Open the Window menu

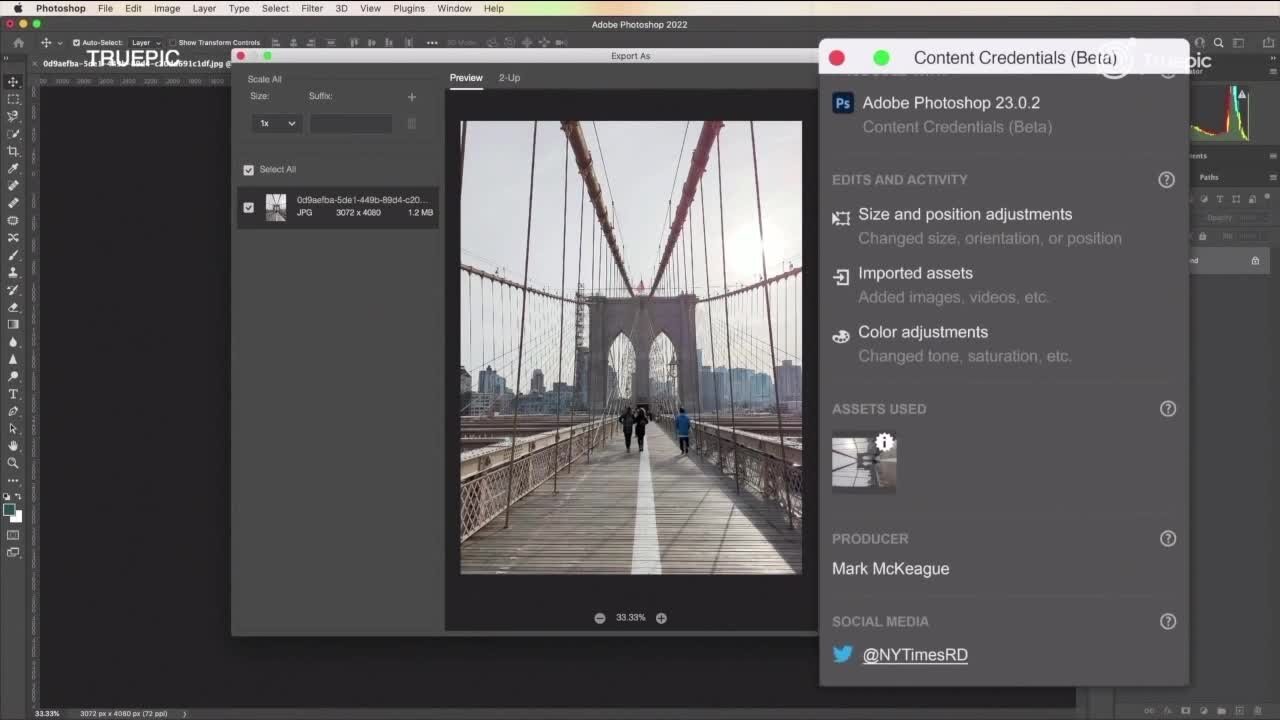coord(454,8)
